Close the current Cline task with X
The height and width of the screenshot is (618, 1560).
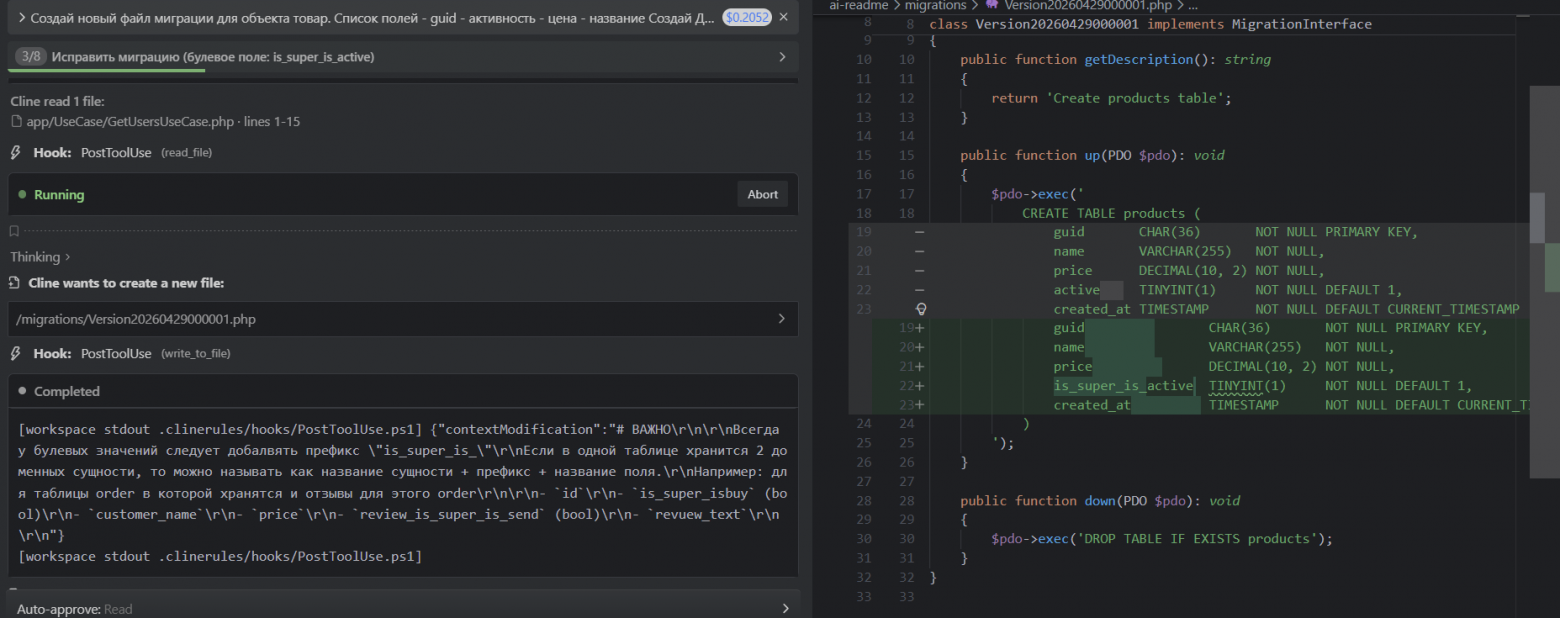(783, 18)
